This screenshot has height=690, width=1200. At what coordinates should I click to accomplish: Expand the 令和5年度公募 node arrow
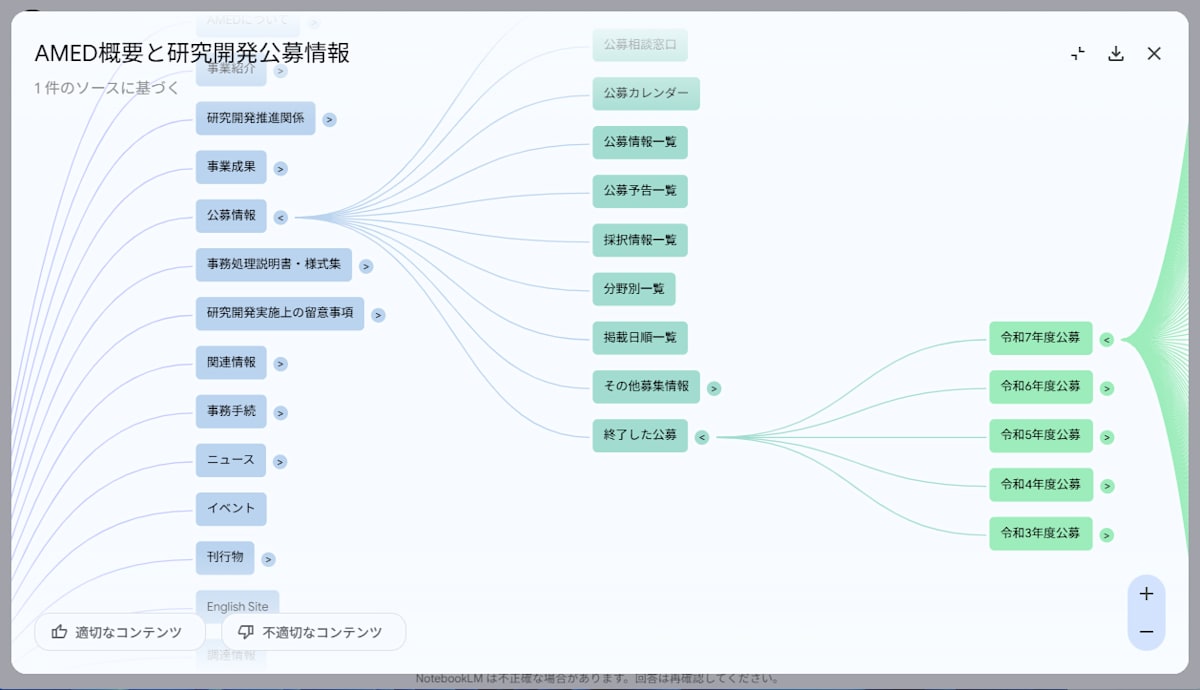coord(1106,437)
